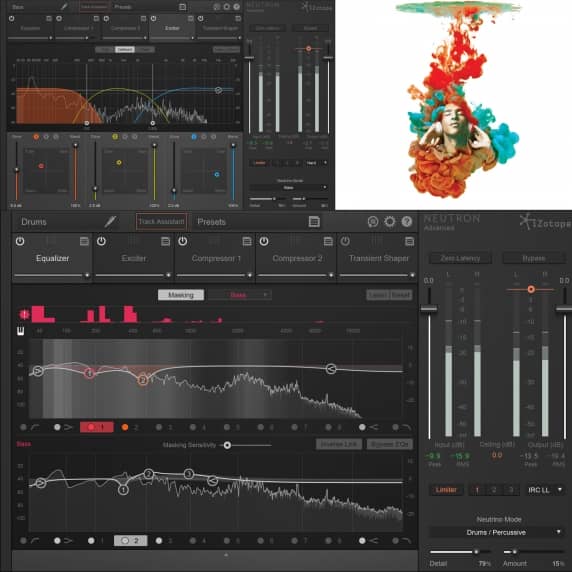Select node 2 on the Bass masking curve

point(148,474)
